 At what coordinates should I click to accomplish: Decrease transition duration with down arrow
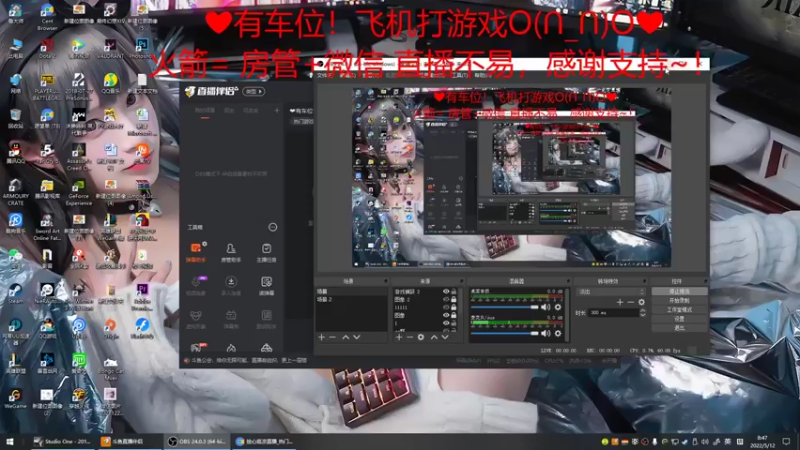coord(642,315)
